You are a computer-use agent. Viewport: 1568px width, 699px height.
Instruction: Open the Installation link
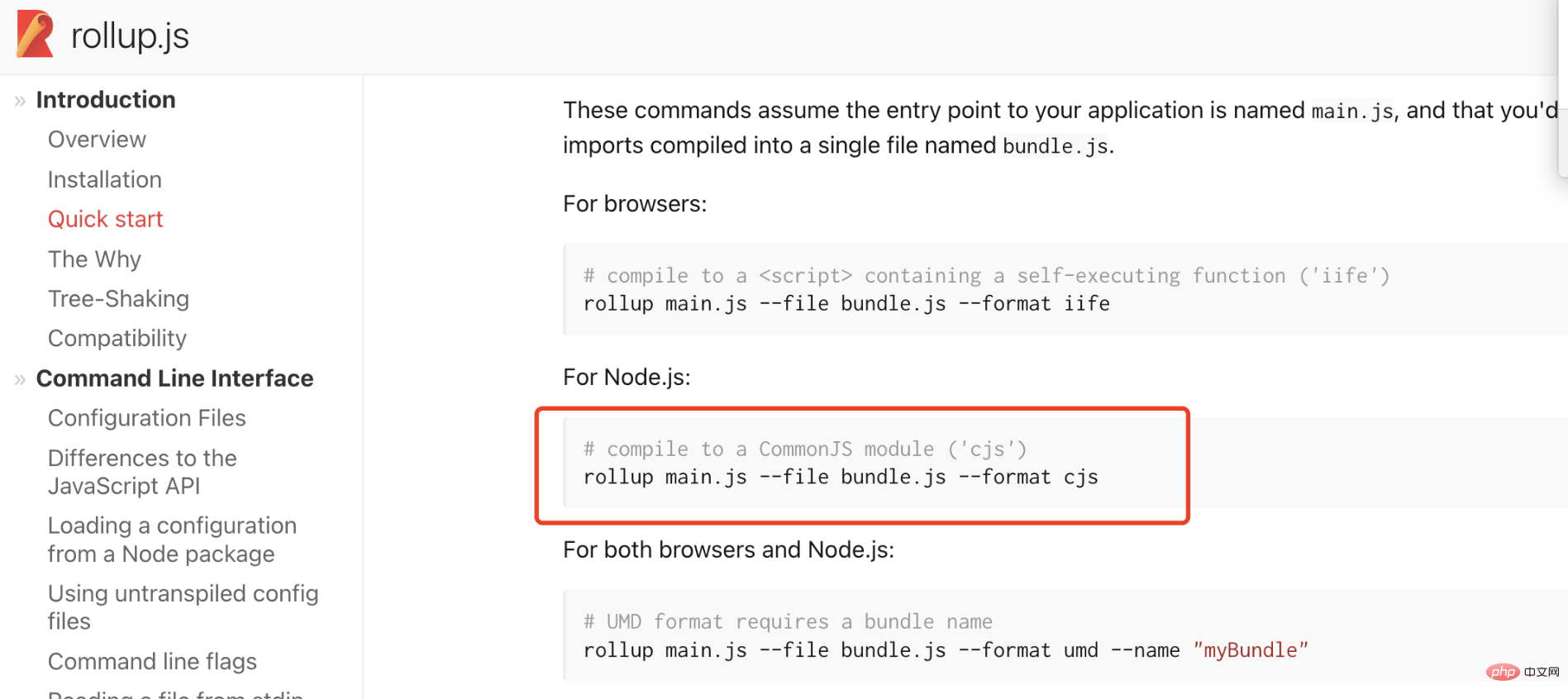point(105,179)
